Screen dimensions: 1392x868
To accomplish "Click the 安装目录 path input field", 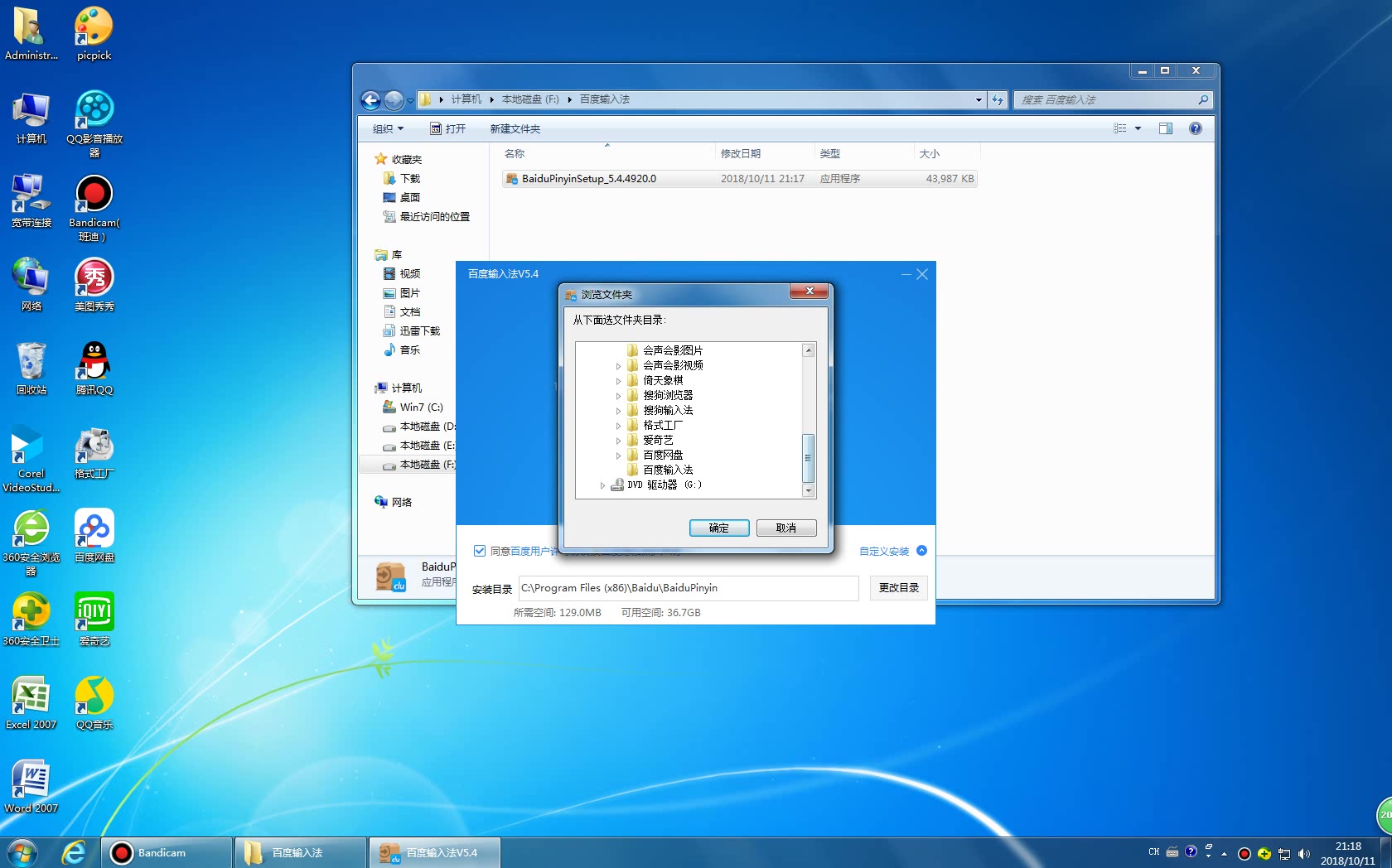I will coord(688,588).
